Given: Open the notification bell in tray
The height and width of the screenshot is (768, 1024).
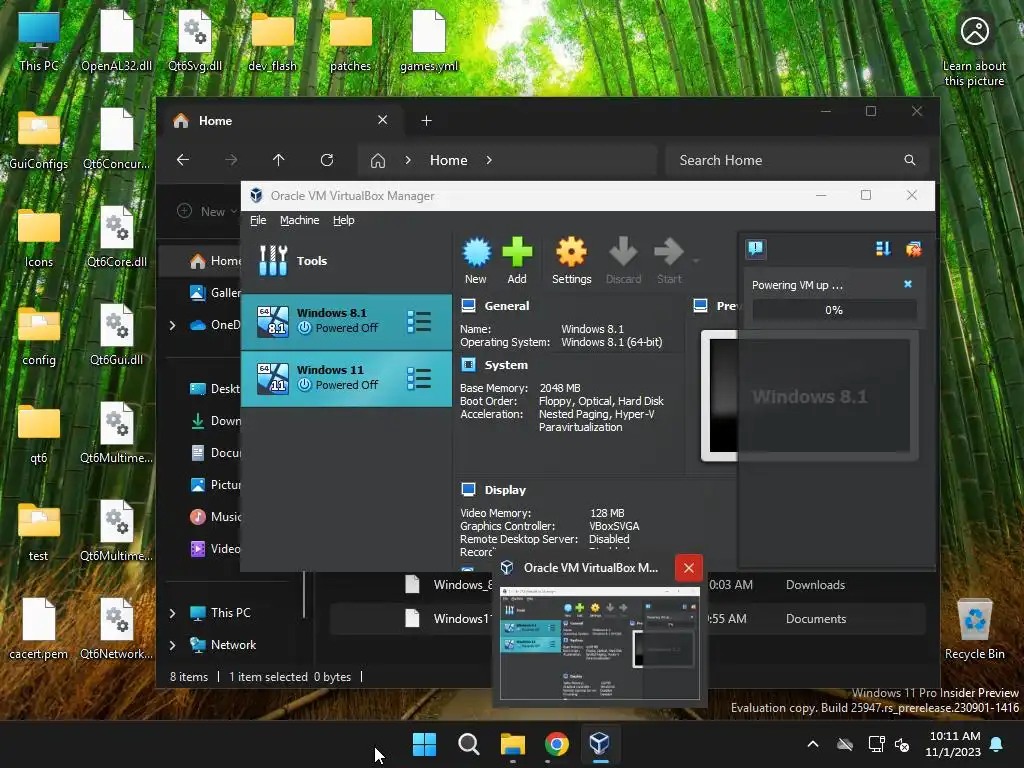Looking at the screenshot, I should coord(997,744).
